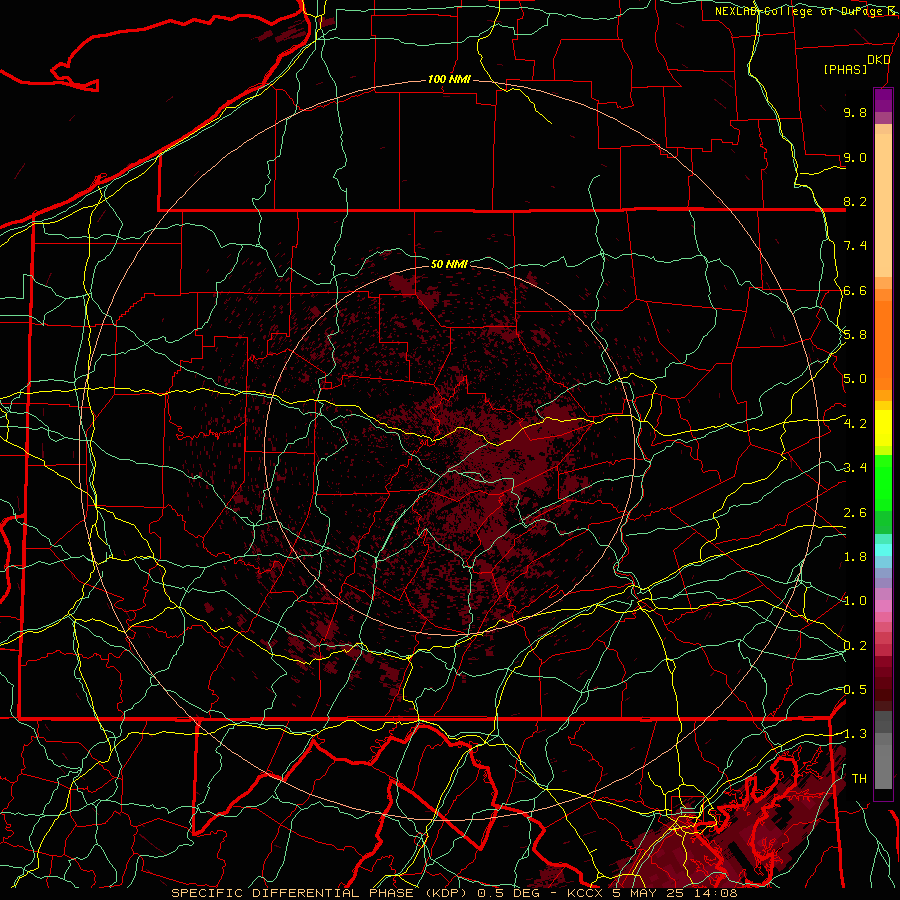This screenshot has height=900, width=900.
Task: Pick the pink segment of the color bar
Action: (x=883, y=607)
